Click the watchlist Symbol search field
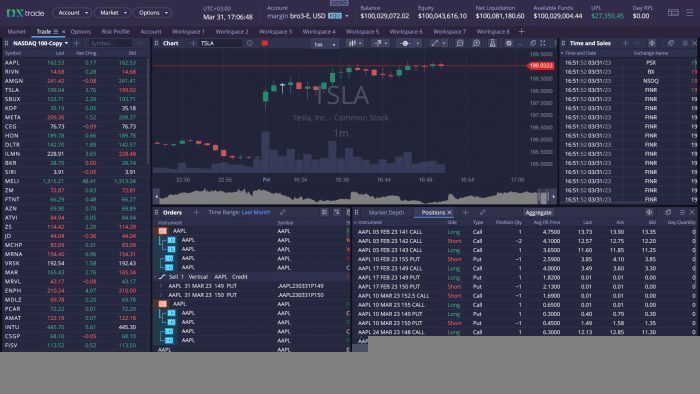700x394 pixels. click(110, 43)
